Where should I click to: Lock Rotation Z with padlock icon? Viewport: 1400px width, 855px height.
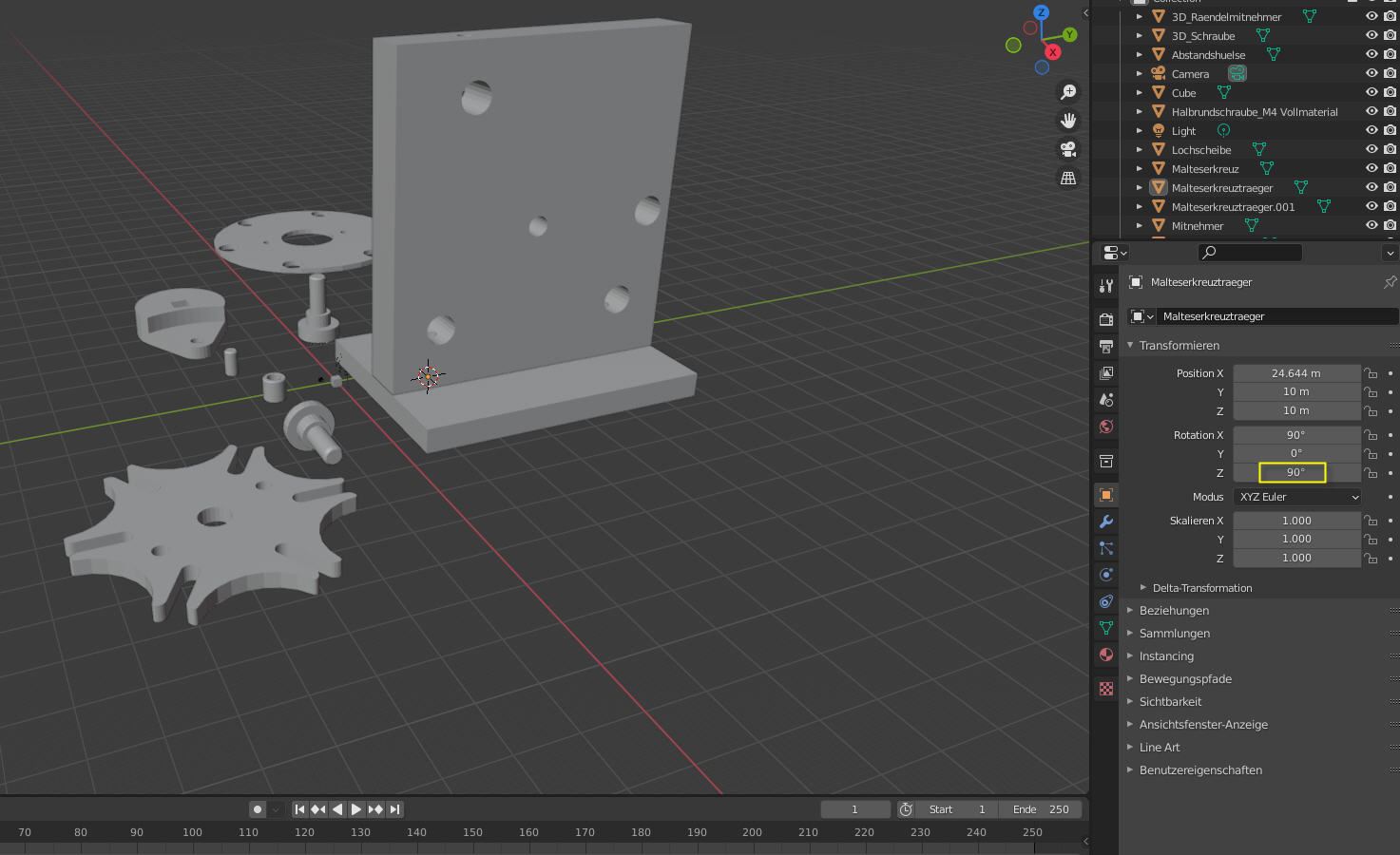(1371, 472)
